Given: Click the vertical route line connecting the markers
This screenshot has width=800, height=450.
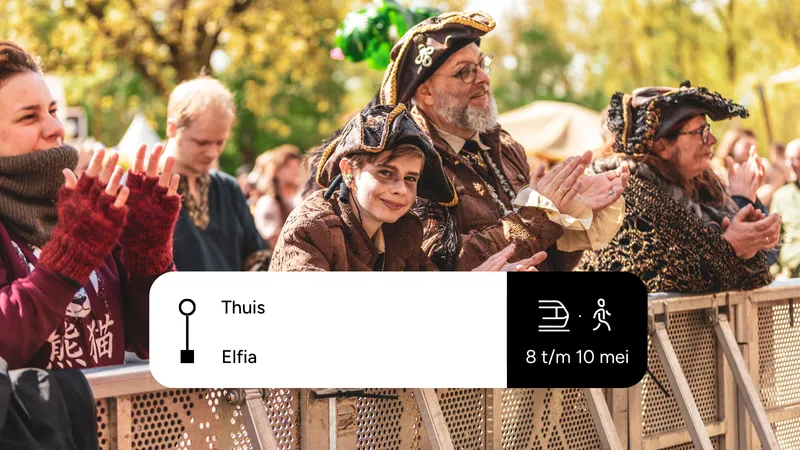Looking at the screenshot, I should (187, 332).
